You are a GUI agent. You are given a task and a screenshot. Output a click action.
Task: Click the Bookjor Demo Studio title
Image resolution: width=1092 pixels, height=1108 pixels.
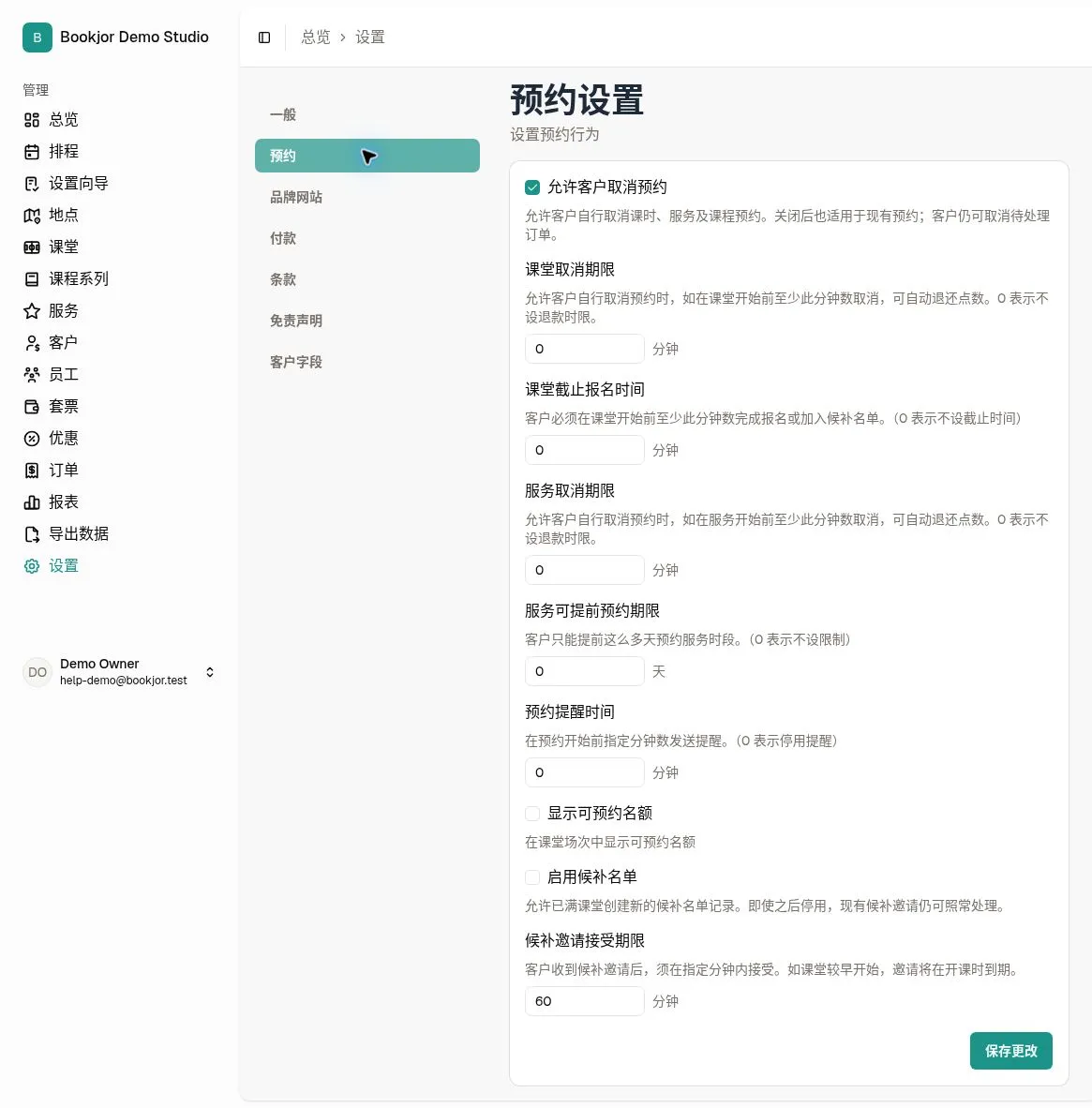point(134,37)
